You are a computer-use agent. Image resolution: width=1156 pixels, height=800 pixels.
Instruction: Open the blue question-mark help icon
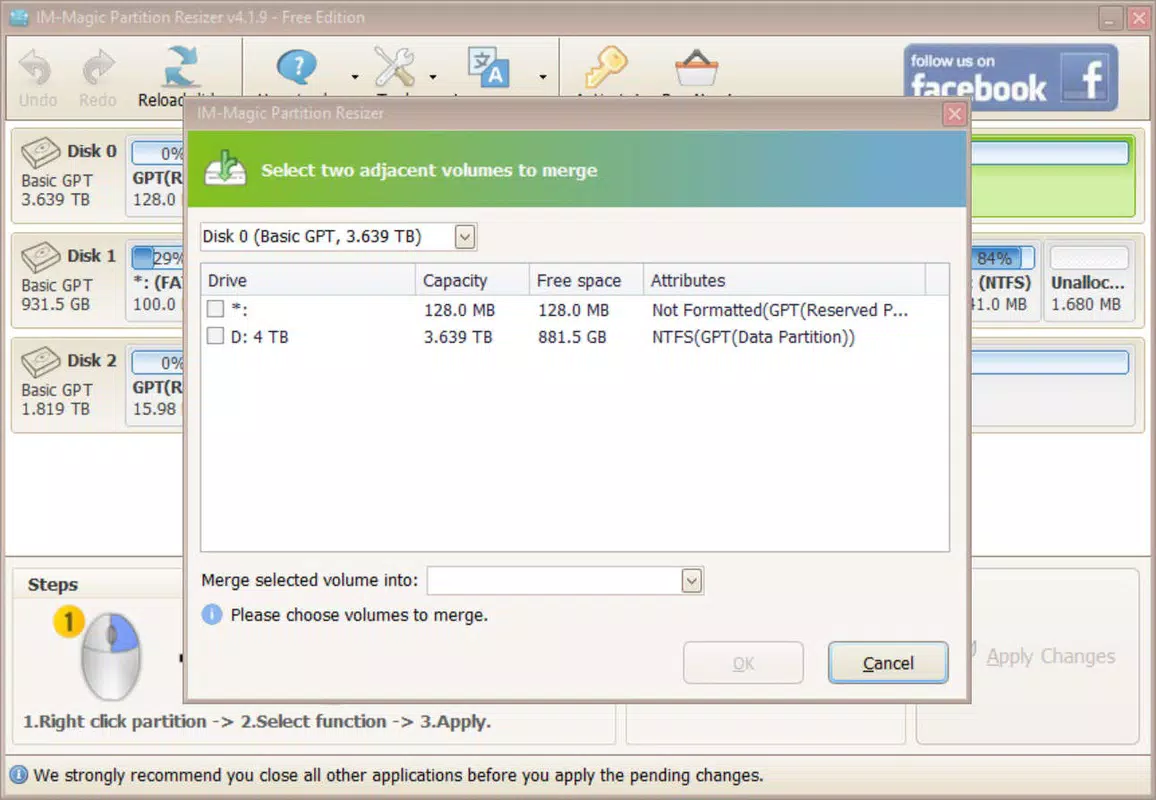tap(297, 67)
